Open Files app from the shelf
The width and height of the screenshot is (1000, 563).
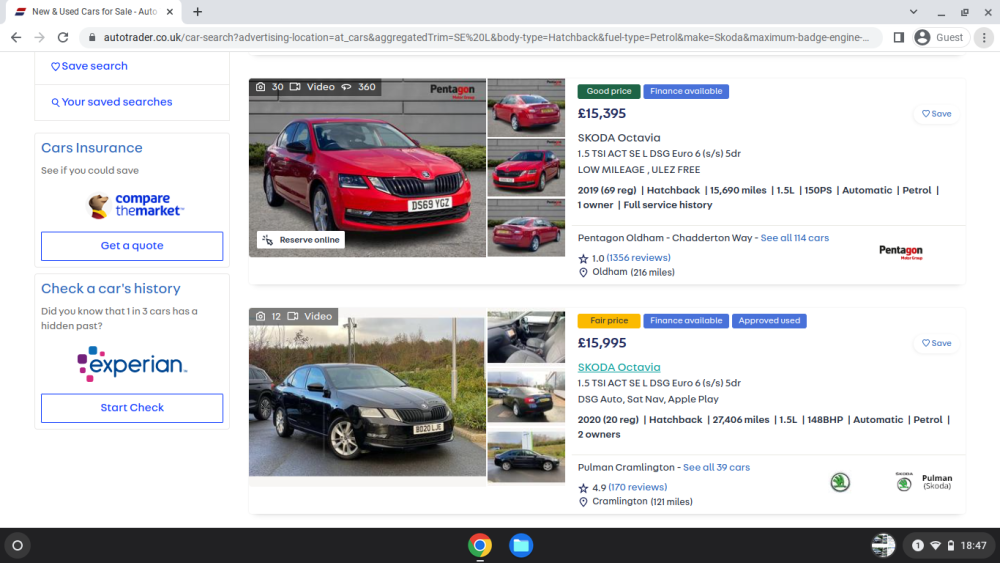click(x=520, y=545)
